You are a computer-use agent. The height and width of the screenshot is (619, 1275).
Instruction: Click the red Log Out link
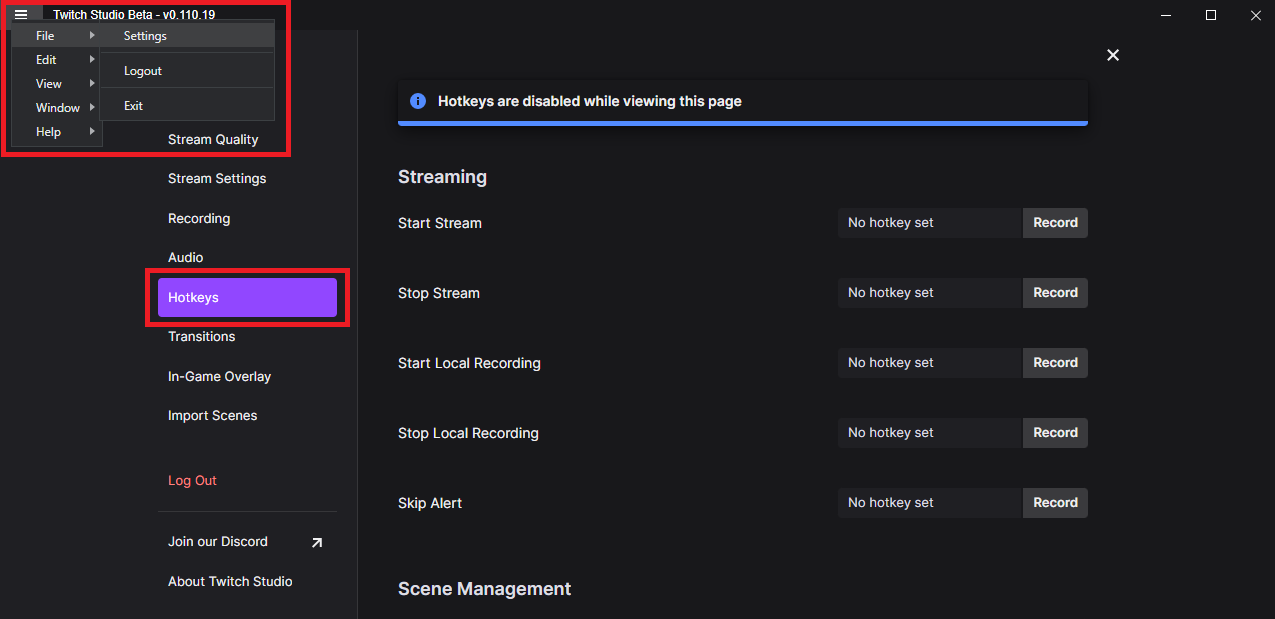[192, 481]
